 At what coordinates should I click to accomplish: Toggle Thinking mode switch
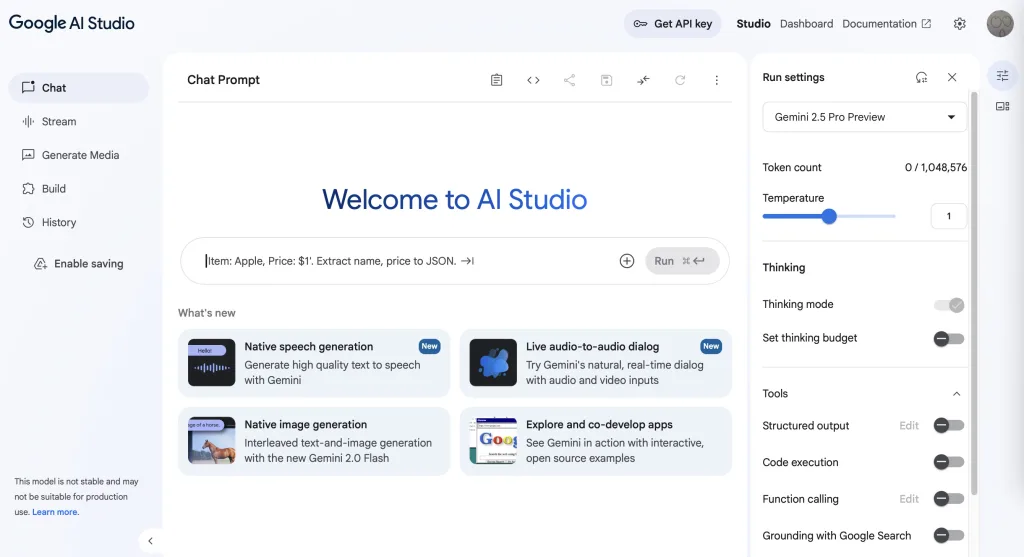click(949, 305)
